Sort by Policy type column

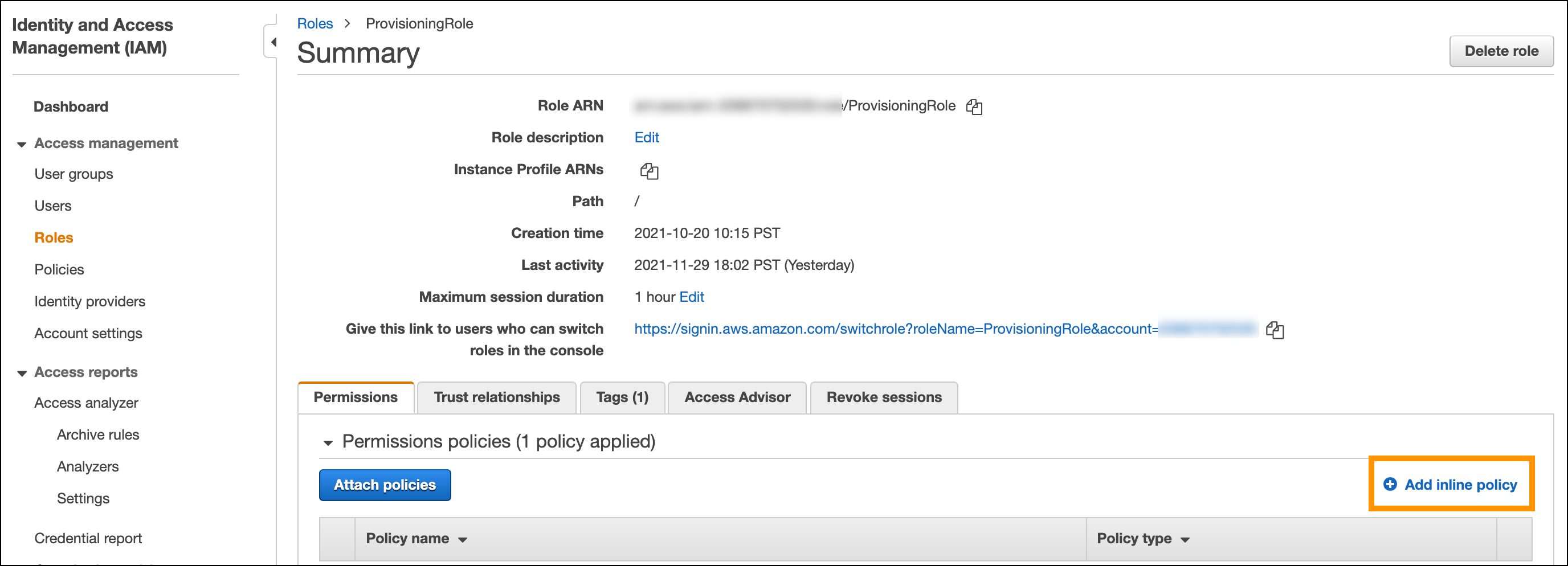tap(1142, 539)
